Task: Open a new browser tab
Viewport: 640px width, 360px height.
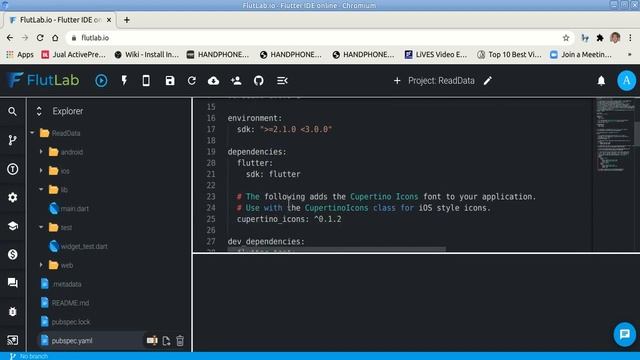Action: click(127, 20)
